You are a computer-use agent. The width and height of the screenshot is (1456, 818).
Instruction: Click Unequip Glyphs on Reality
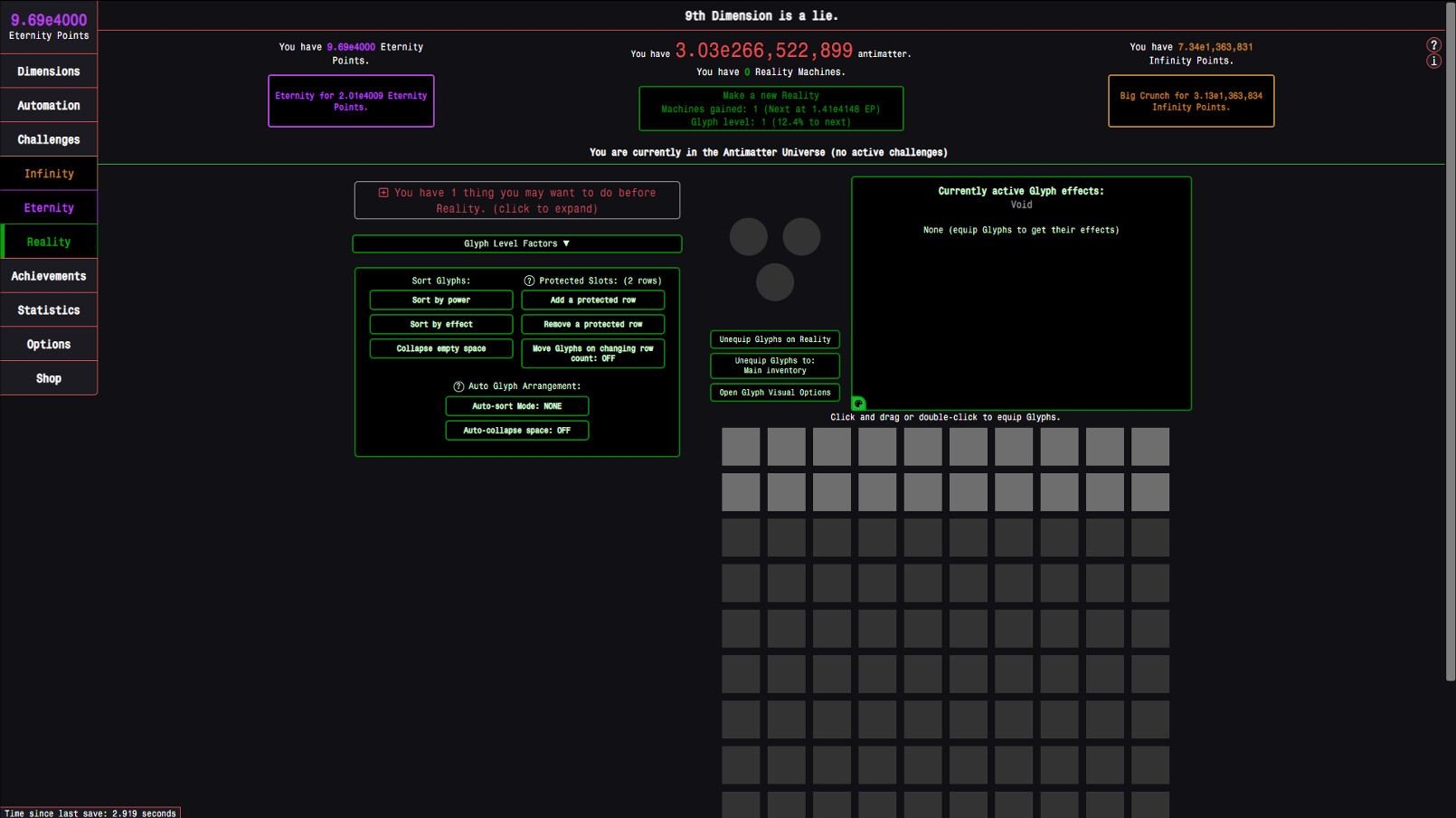click(x=774, y=339)
